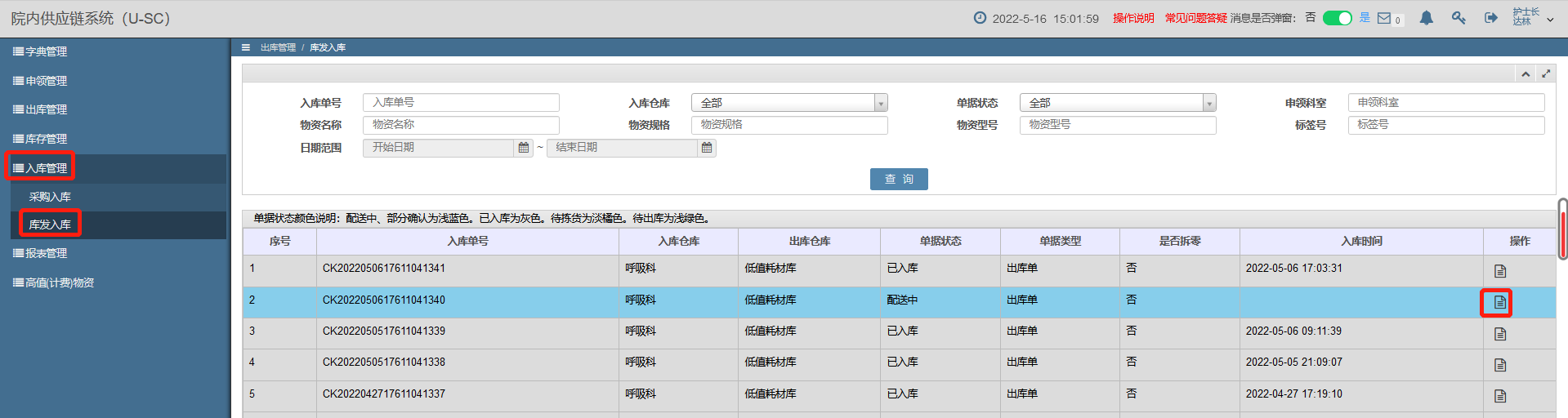
Task: Open the 护士长 user dropdown
Action: (1533, 17)
